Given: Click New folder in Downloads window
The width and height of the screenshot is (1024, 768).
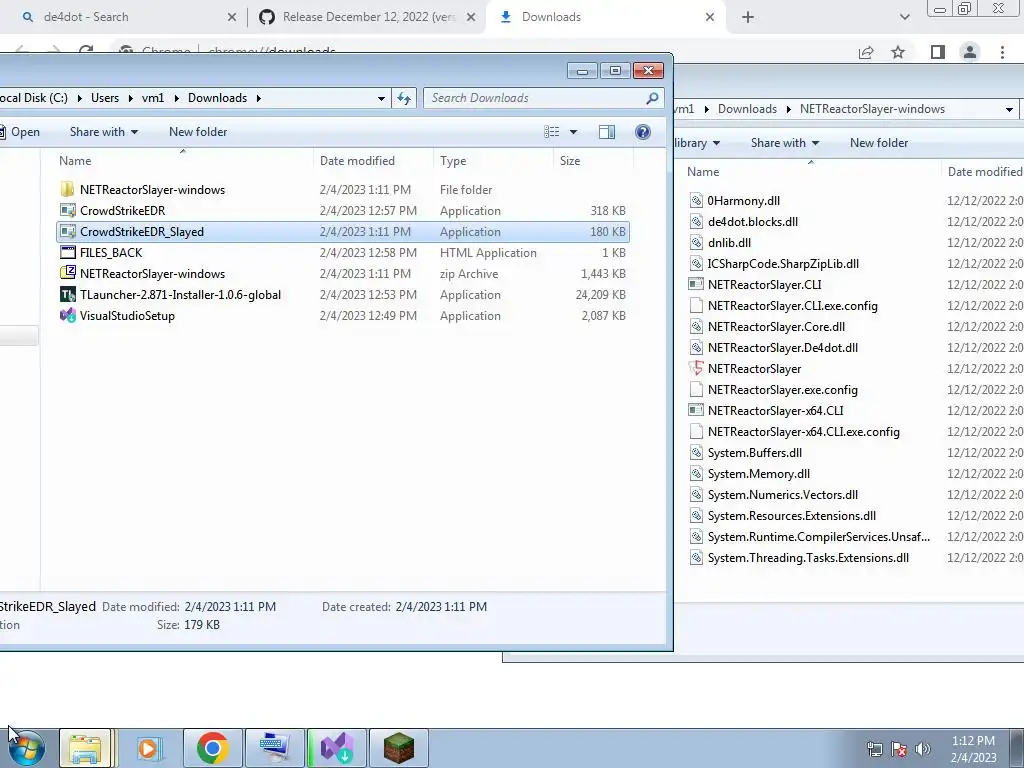Looking at the screenshot, I should 198,132.
